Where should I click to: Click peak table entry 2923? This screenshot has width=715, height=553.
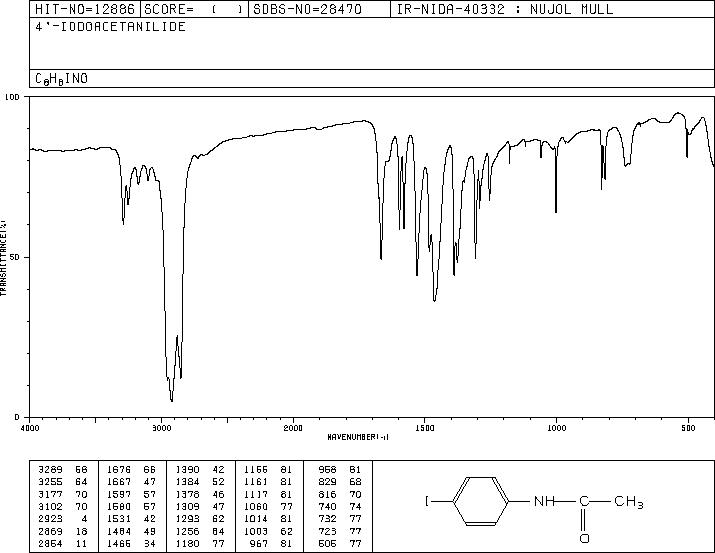click(x=62, y=519)
